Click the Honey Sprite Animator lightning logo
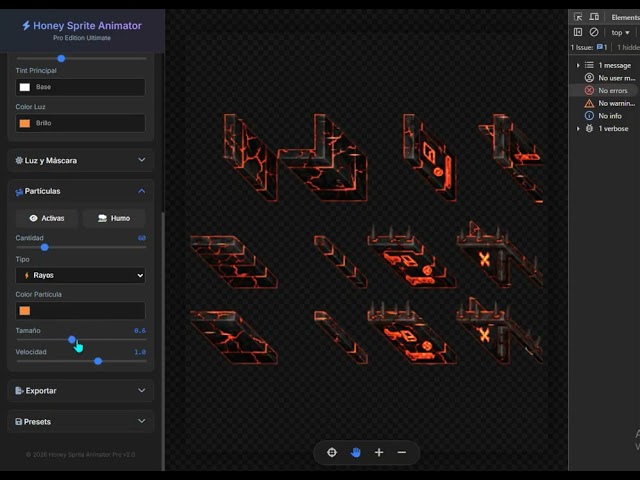This screenshot has width=640, height=480. pyautogui.click(x=26, y=26)
